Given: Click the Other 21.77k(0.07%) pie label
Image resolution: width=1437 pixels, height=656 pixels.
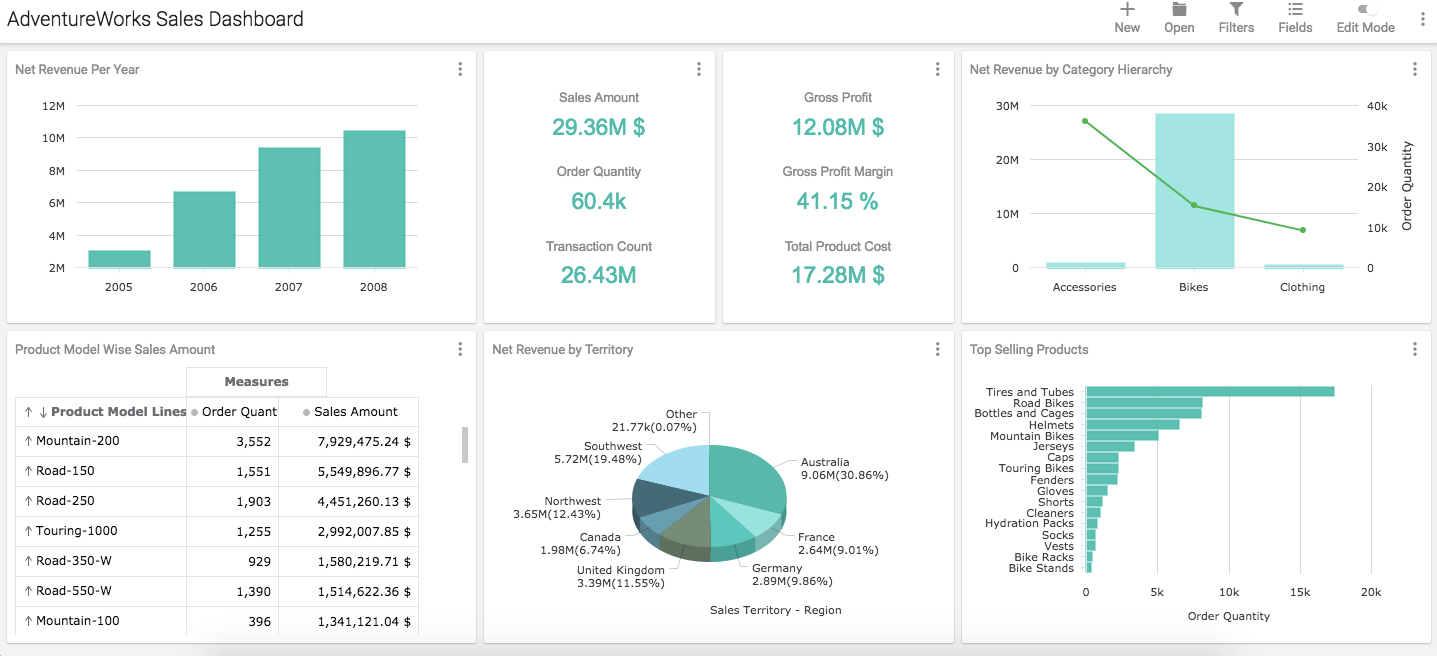Looking at the screenshot, I should (656, 420).
